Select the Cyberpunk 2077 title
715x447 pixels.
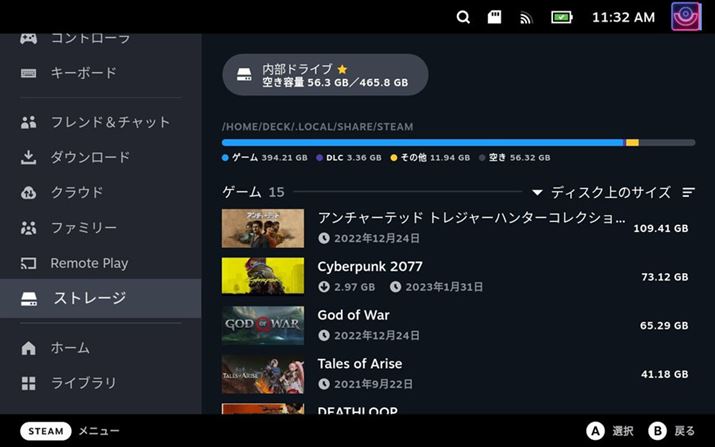coord(370,266)
